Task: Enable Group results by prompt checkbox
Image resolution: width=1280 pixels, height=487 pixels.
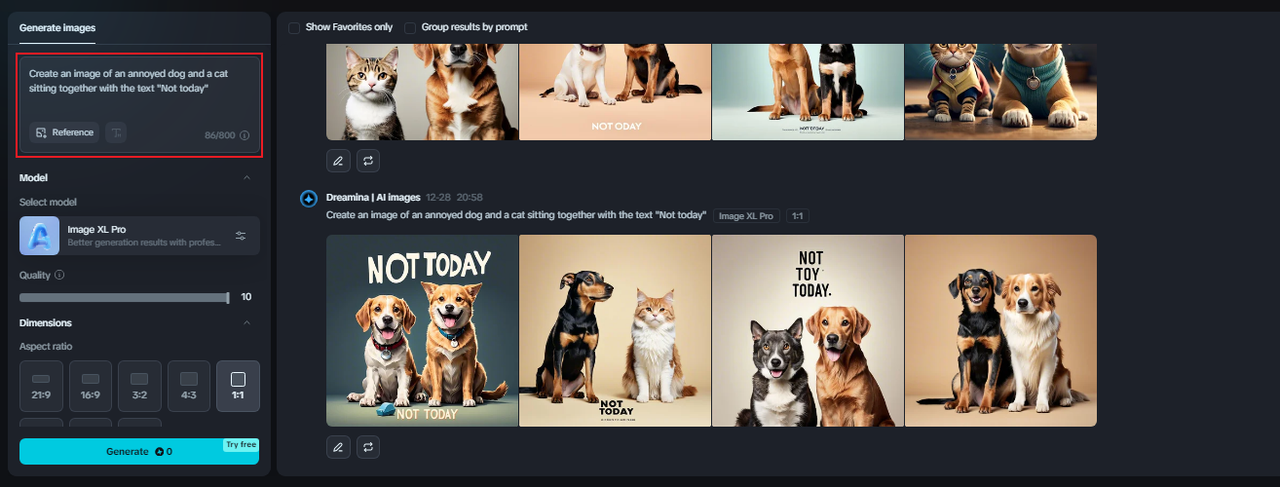Action: 410,28
